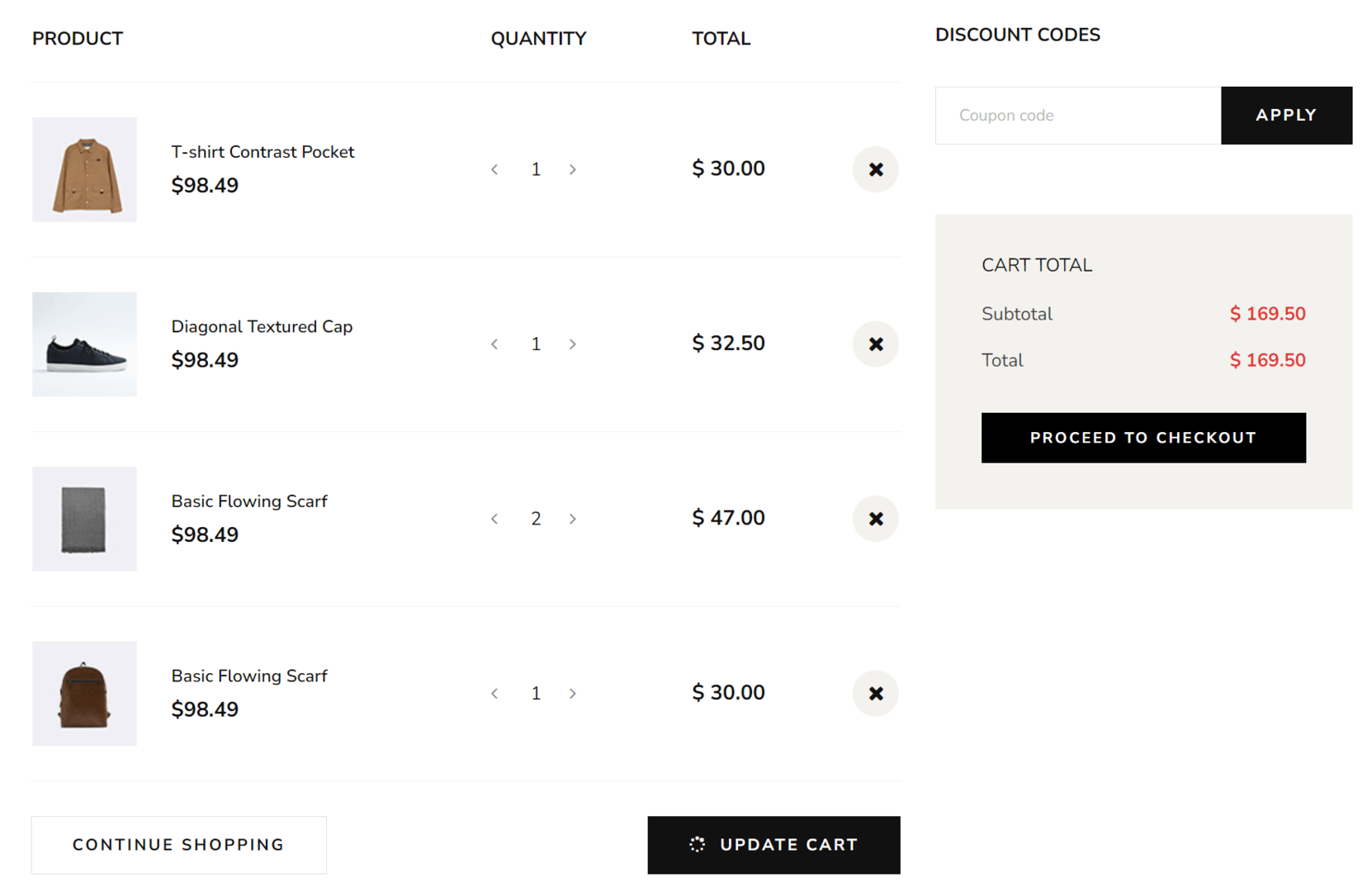The width and height of the screenshot is (1372, 892).
Task: Proceed to checkout
Action: point(1143,438)
